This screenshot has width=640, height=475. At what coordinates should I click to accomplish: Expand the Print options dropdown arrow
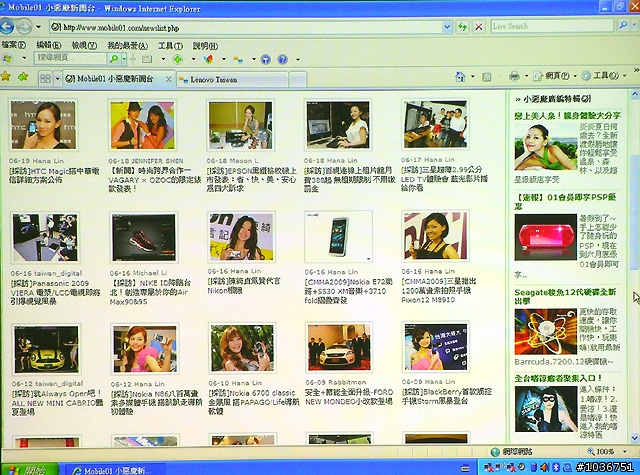[x=526, y=76]
